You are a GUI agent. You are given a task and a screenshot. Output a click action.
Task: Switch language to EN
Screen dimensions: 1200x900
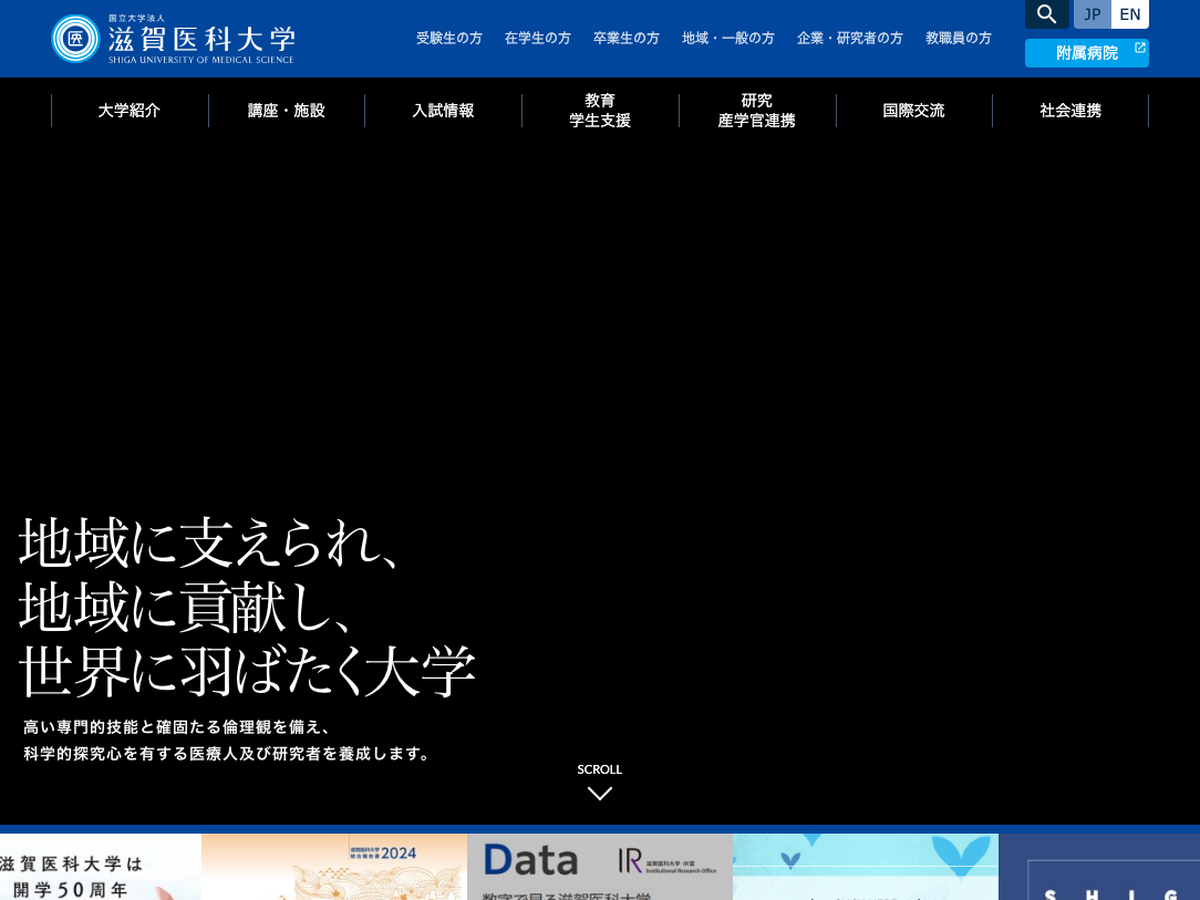coord(1130,14)
